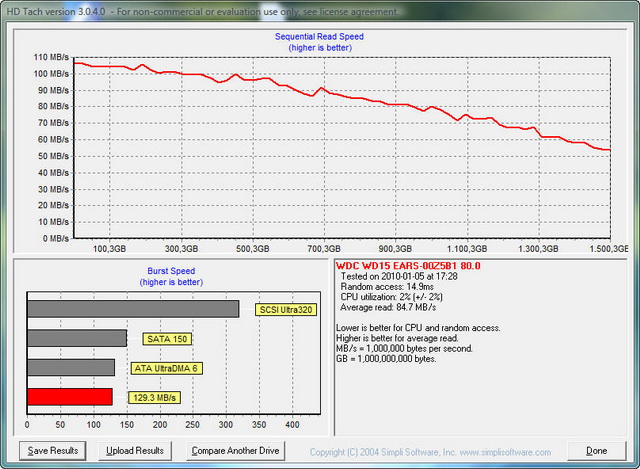Select the gray ATA UltraDMA 6 bar

71,368
